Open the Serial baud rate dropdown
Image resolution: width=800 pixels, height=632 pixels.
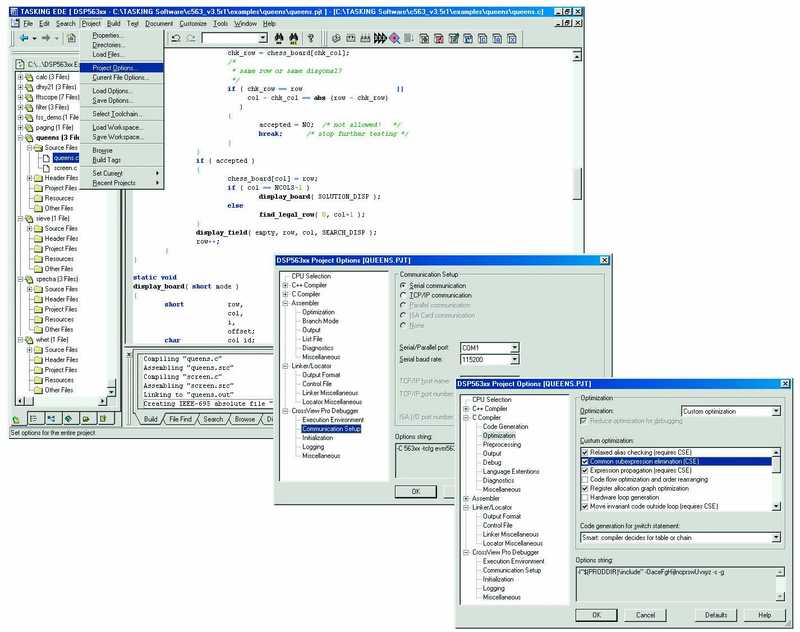pyautogui.click(x=514, y=358)
